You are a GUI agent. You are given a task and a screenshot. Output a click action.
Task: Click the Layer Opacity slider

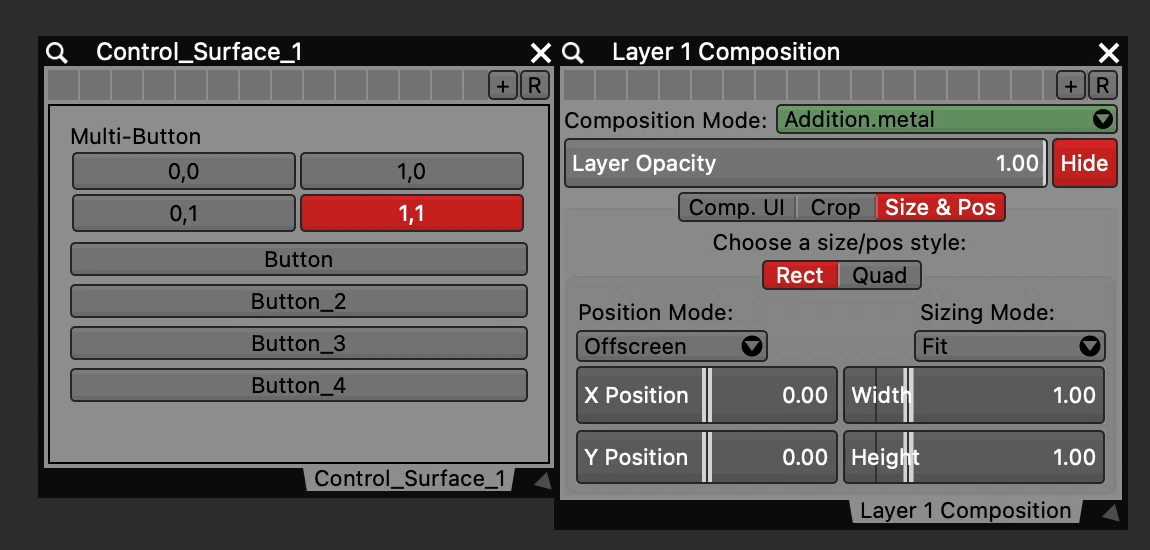click(x=805, y=163)
